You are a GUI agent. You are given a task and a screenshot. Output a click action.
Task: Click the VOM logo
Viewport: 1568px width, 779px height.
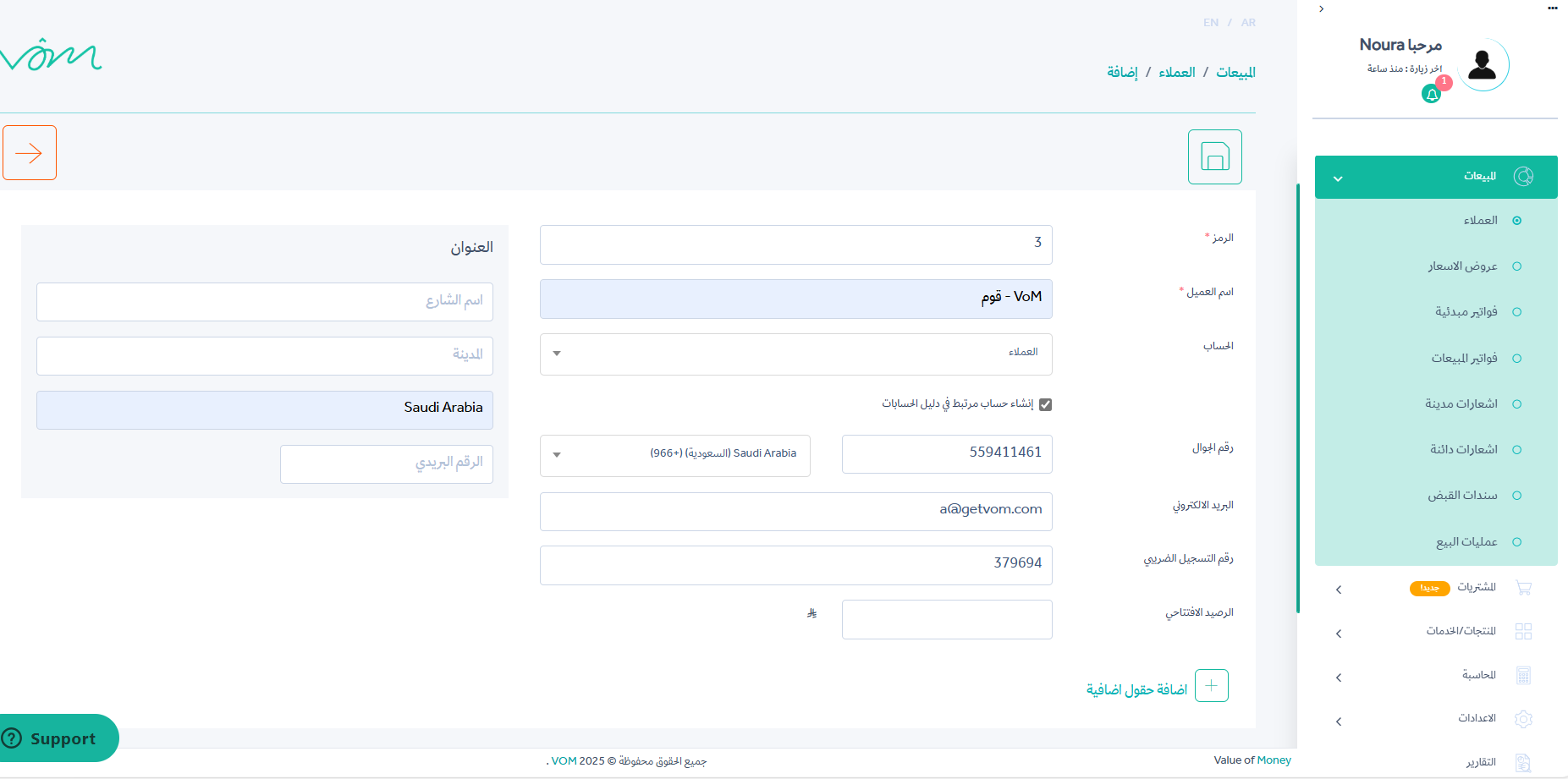pyautogui.click(x=51, y=55)
